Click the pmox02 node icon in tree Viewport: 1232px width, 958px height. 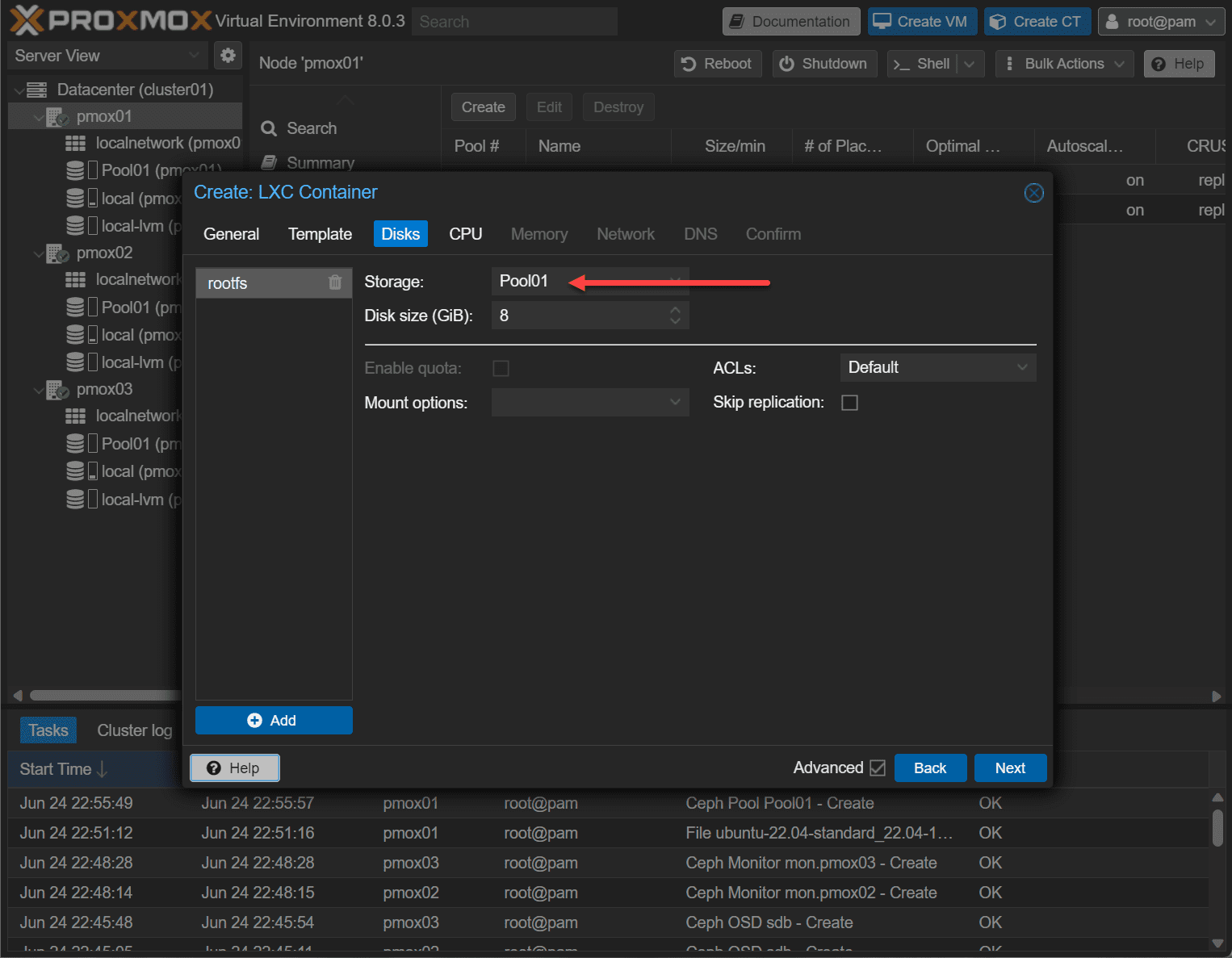[x=57, y=253]
